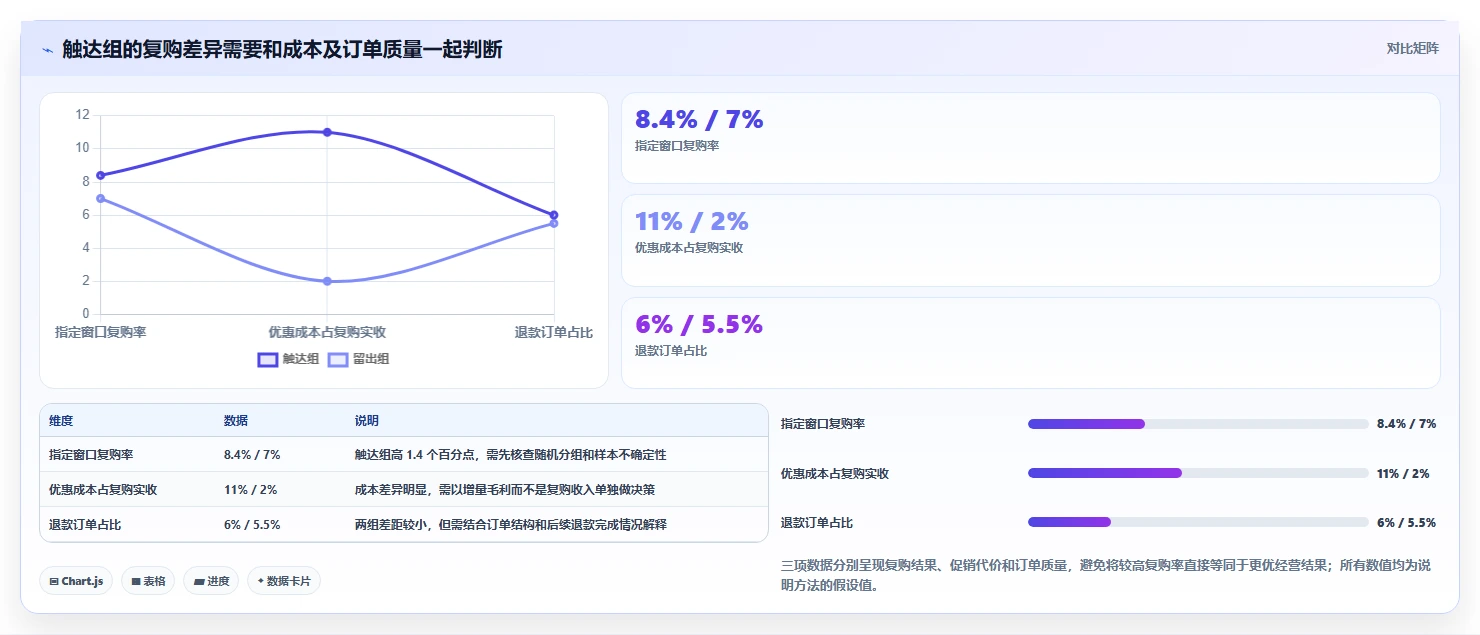
Task: Click the chart x-axis label 退款订单占比
Action: click(553, 332)
